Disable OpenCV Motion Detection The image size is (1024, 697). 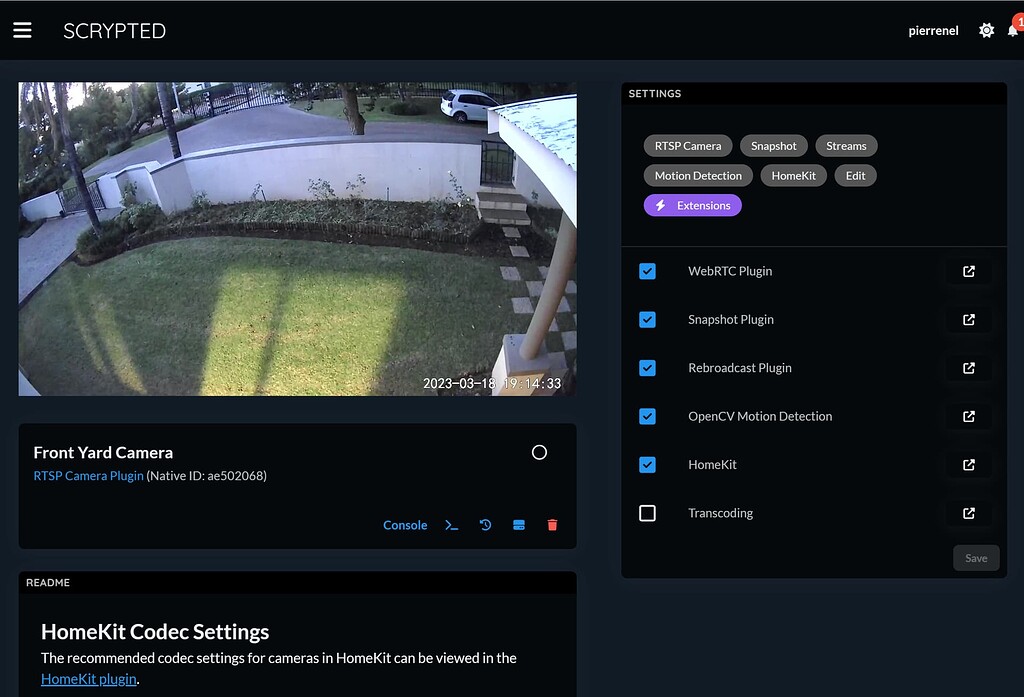point(647,416)
